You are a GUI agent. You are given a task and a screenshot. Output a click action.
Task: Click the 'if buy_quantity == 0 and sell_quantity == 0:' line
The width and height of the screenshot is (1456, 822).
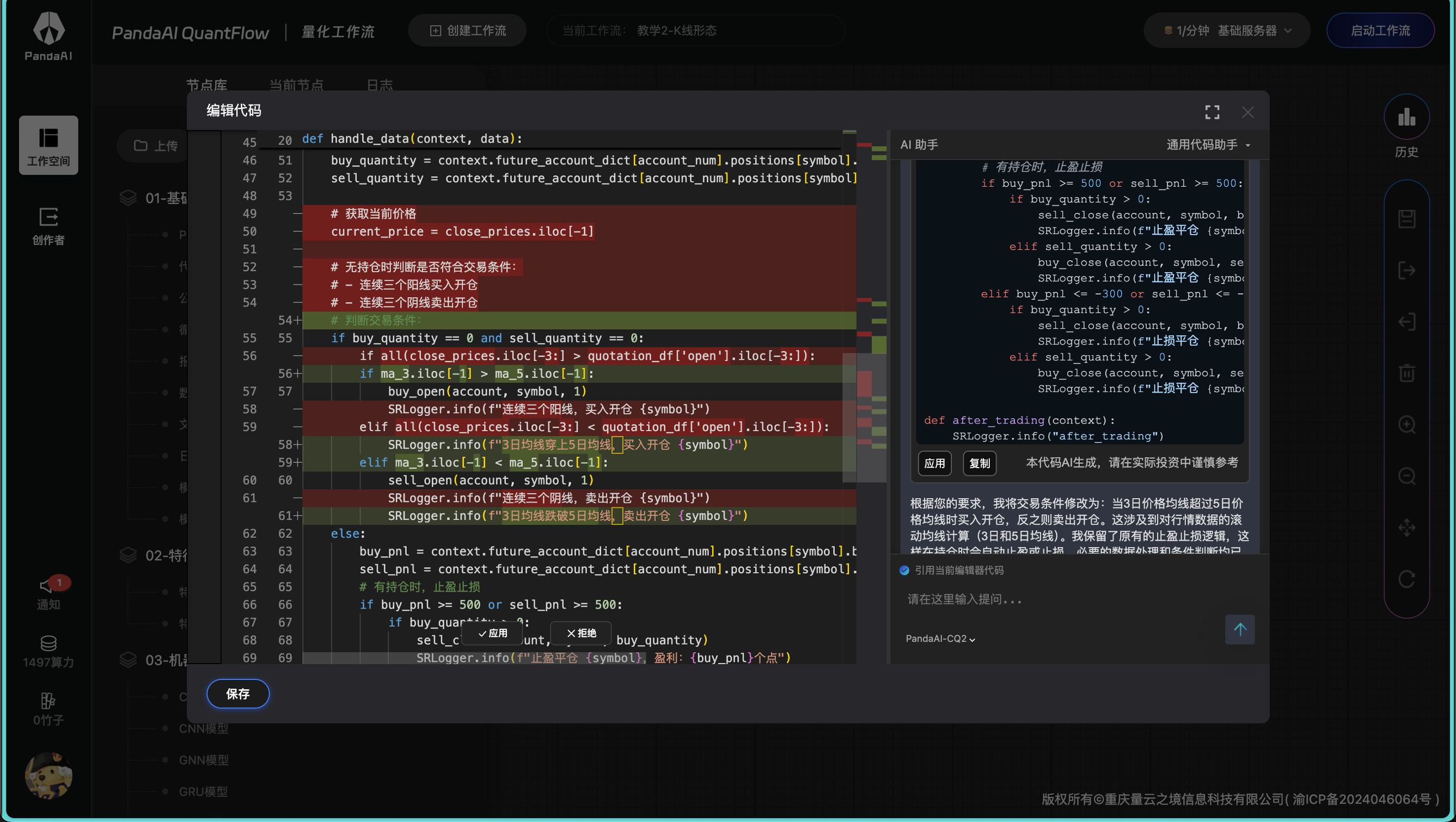[x=487, y=338]
